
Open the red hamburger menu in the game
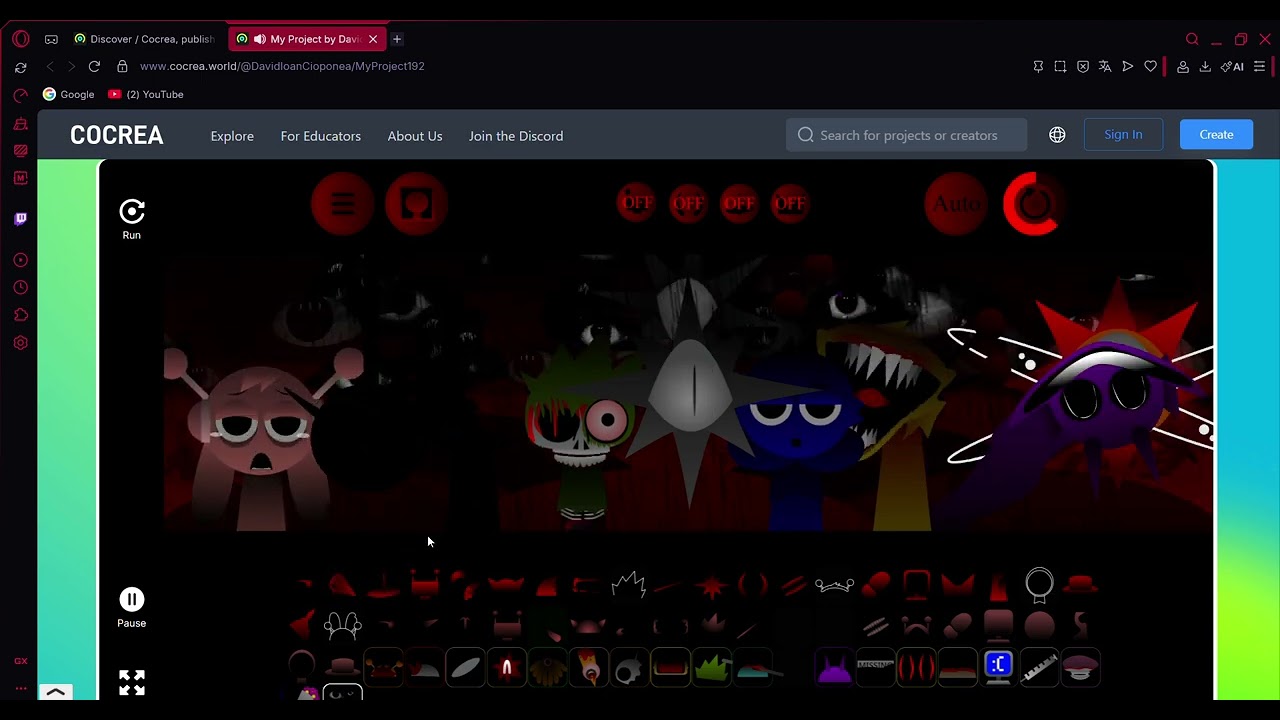[342, 204]
